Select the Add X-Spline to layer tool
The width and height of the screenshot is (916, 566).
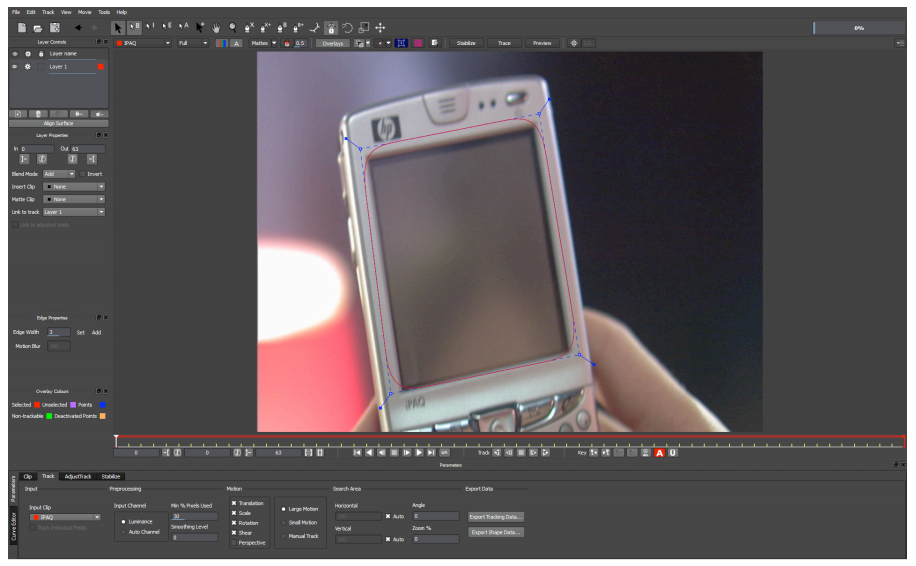[265, 27]
